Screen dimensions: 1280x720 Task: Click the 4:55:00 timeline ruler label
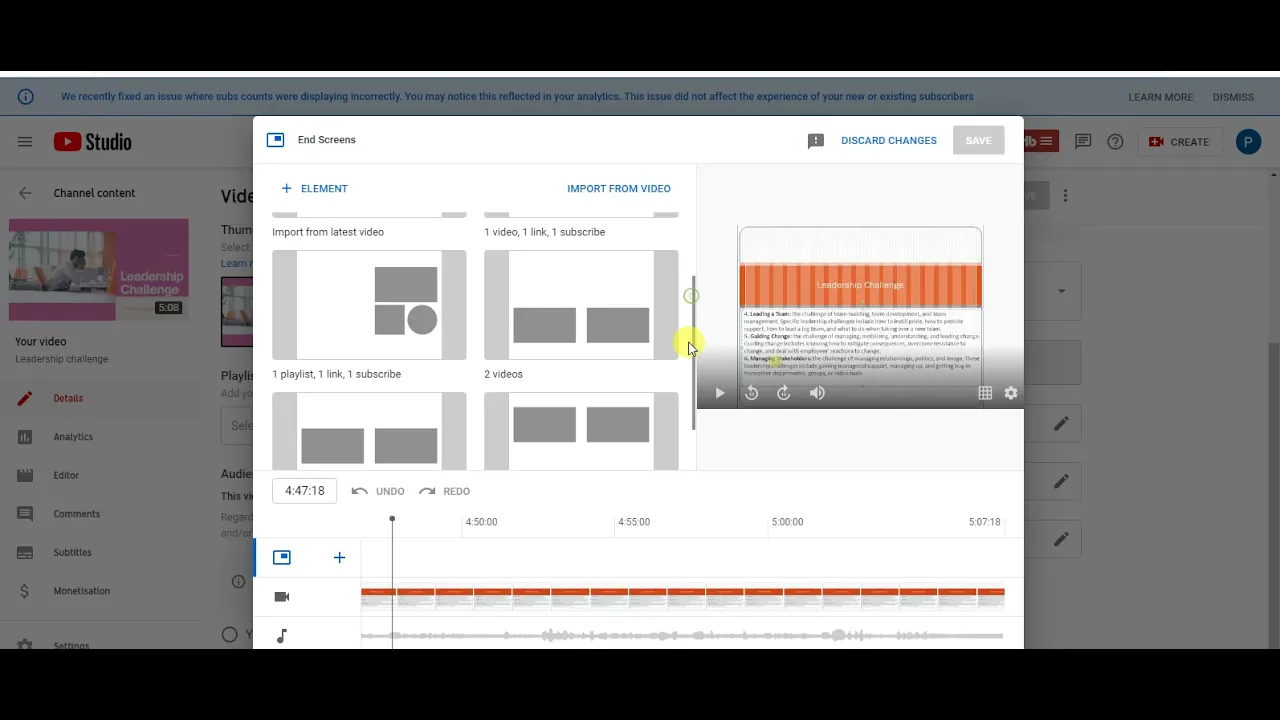click(x=634, y=522)
